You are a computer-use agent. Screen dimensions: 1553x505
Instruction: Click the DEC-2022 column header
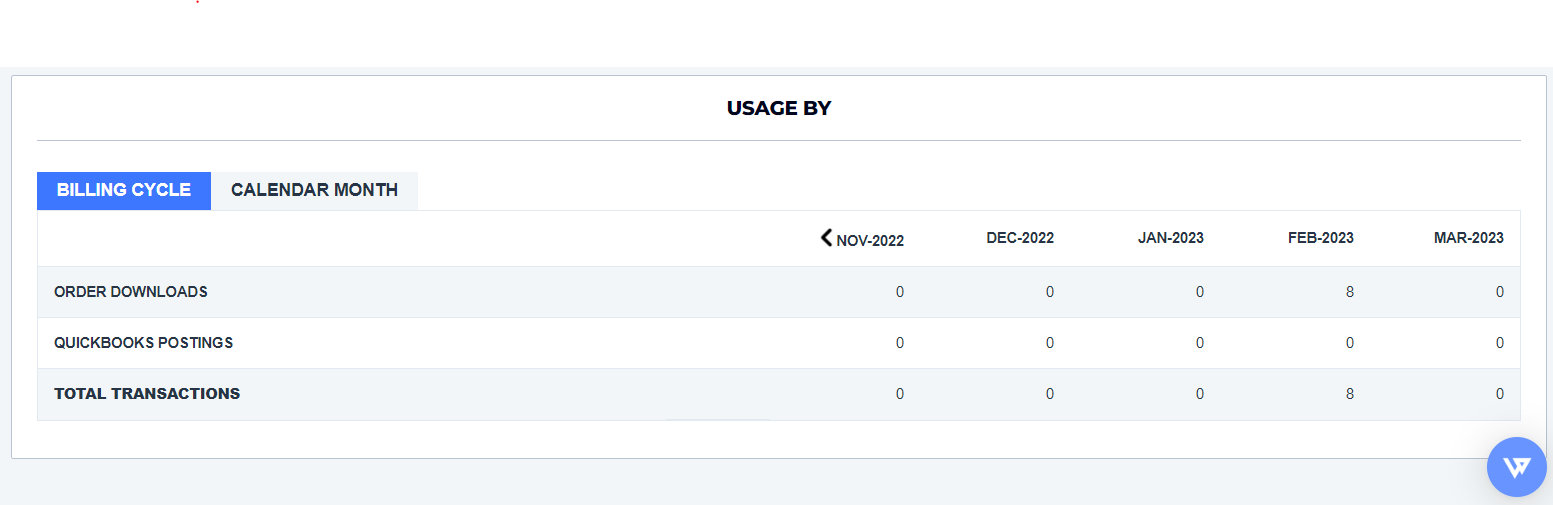pyautogui.click(x=1020, y=238)
